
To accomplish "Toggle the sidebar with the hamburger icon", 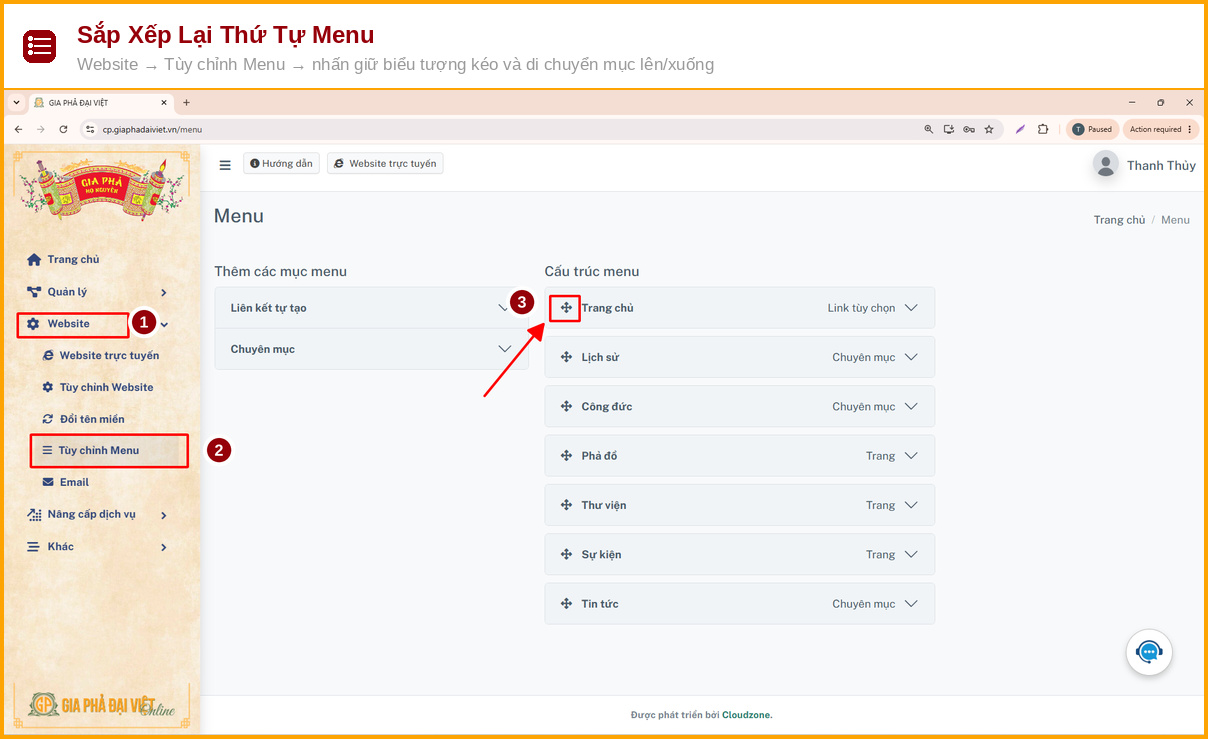I will 225,165.
